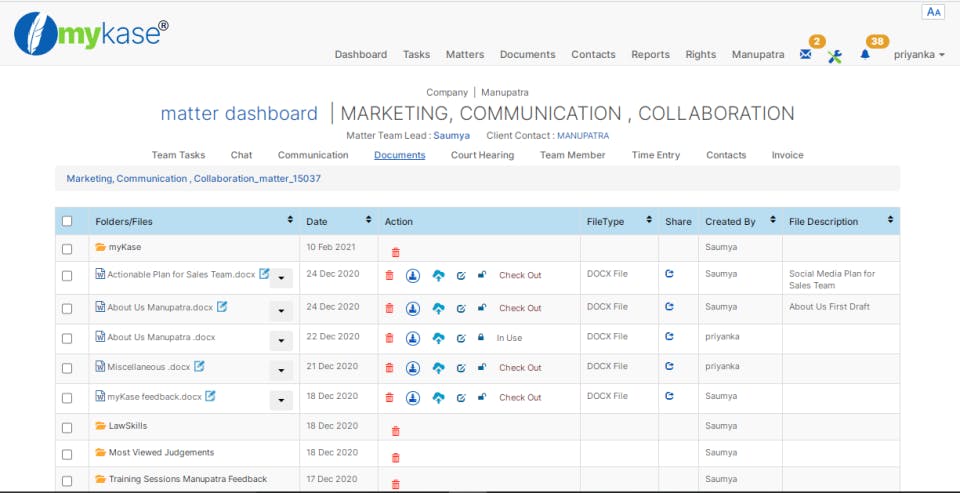Viewport: 960px width, 493px height.
Task: Click share icon for Miscellaneous .docx
Action: click(669, 367)
